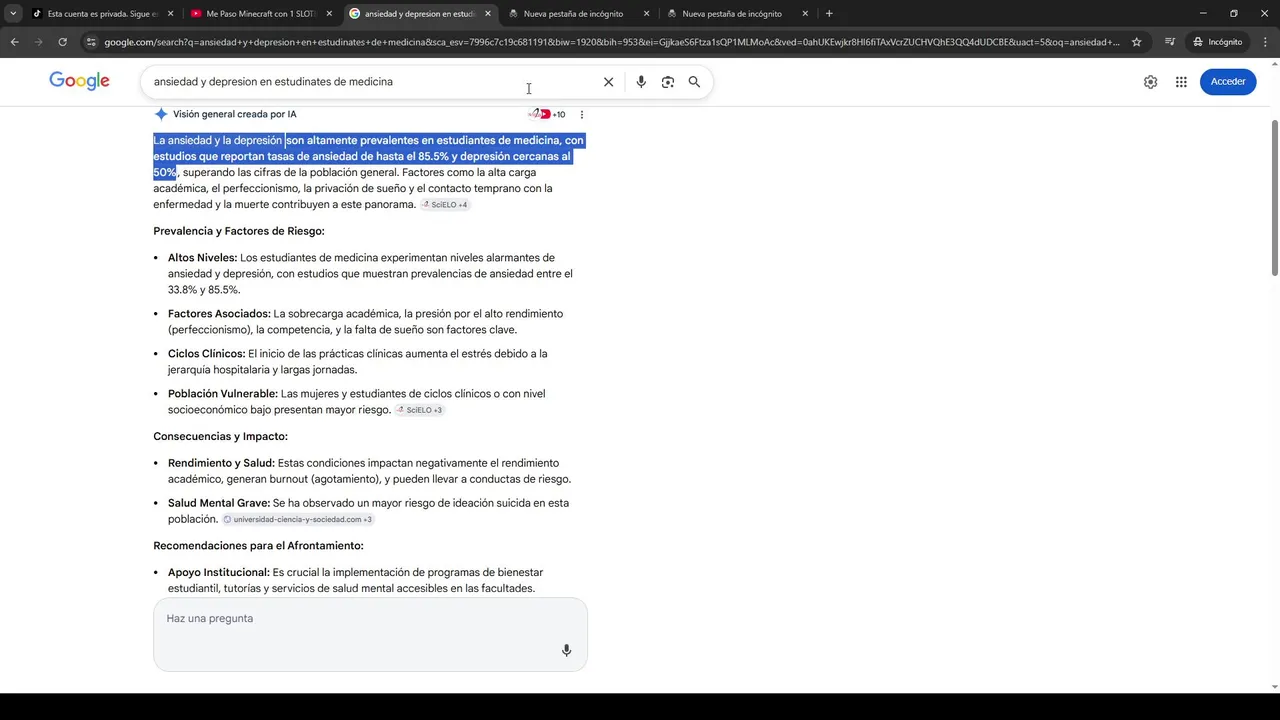Open Chrome three-dot menu
The image size is (1280, 720).
(1265, 42)
